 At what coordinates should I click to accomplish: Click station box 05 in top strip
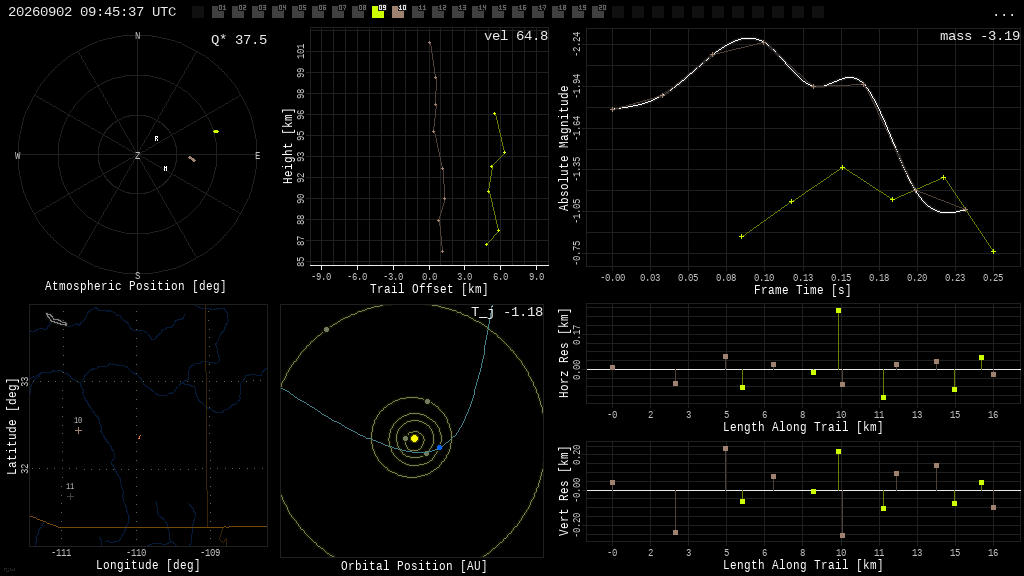click(x=298, y=12)
